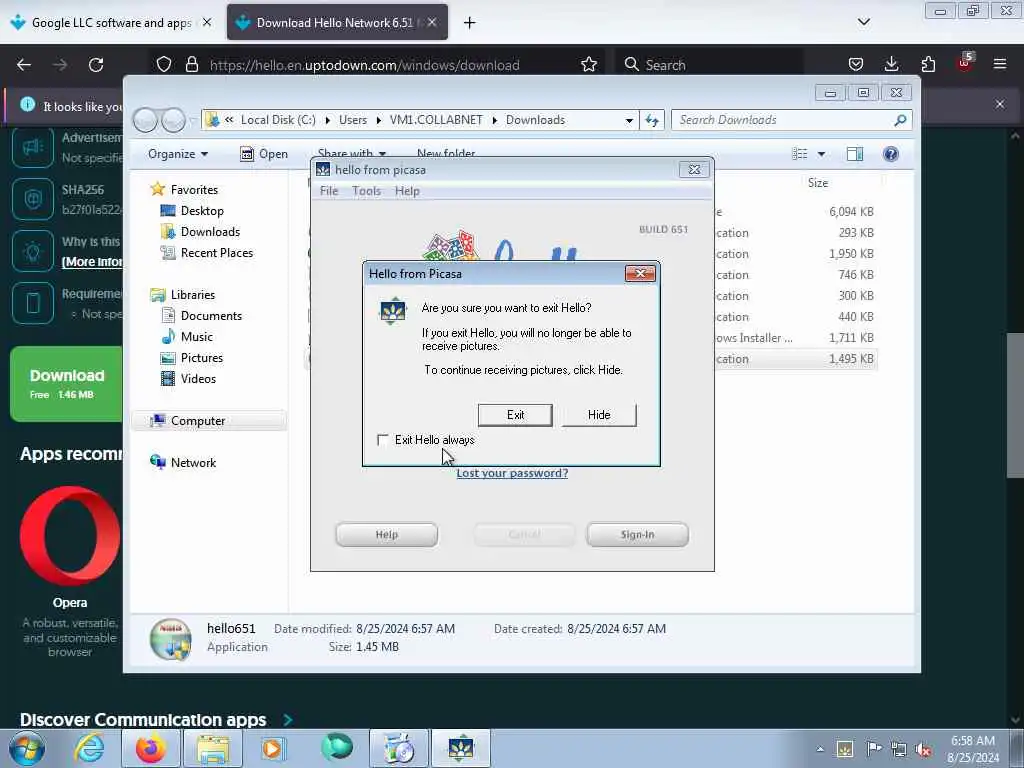Toggle the Explorer preview pane icon

point(855,154)
